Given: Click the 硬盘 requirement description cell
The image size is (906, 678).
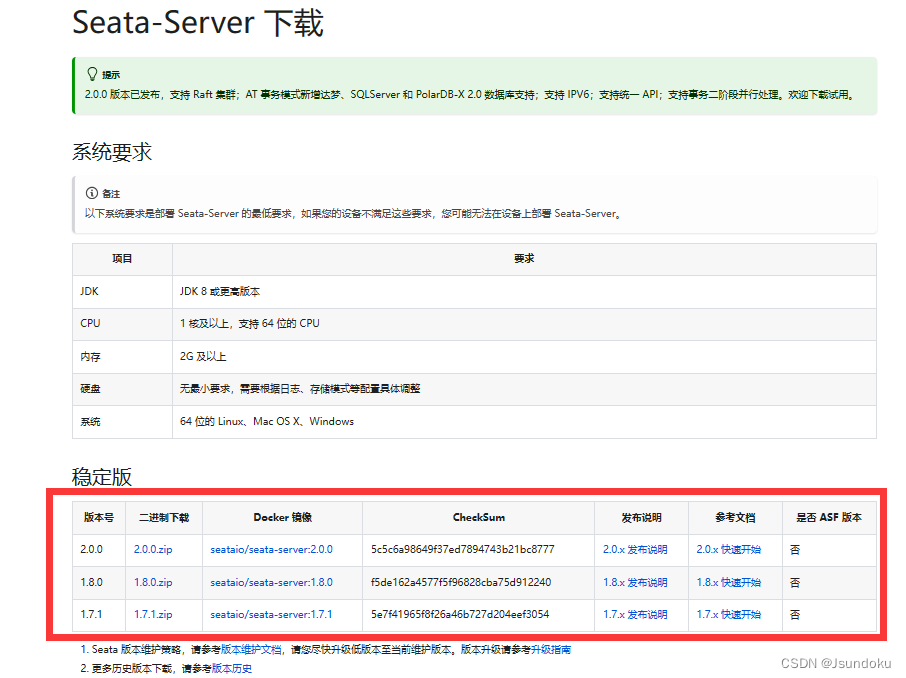Looking at the screenshot, I should (524, 389).
